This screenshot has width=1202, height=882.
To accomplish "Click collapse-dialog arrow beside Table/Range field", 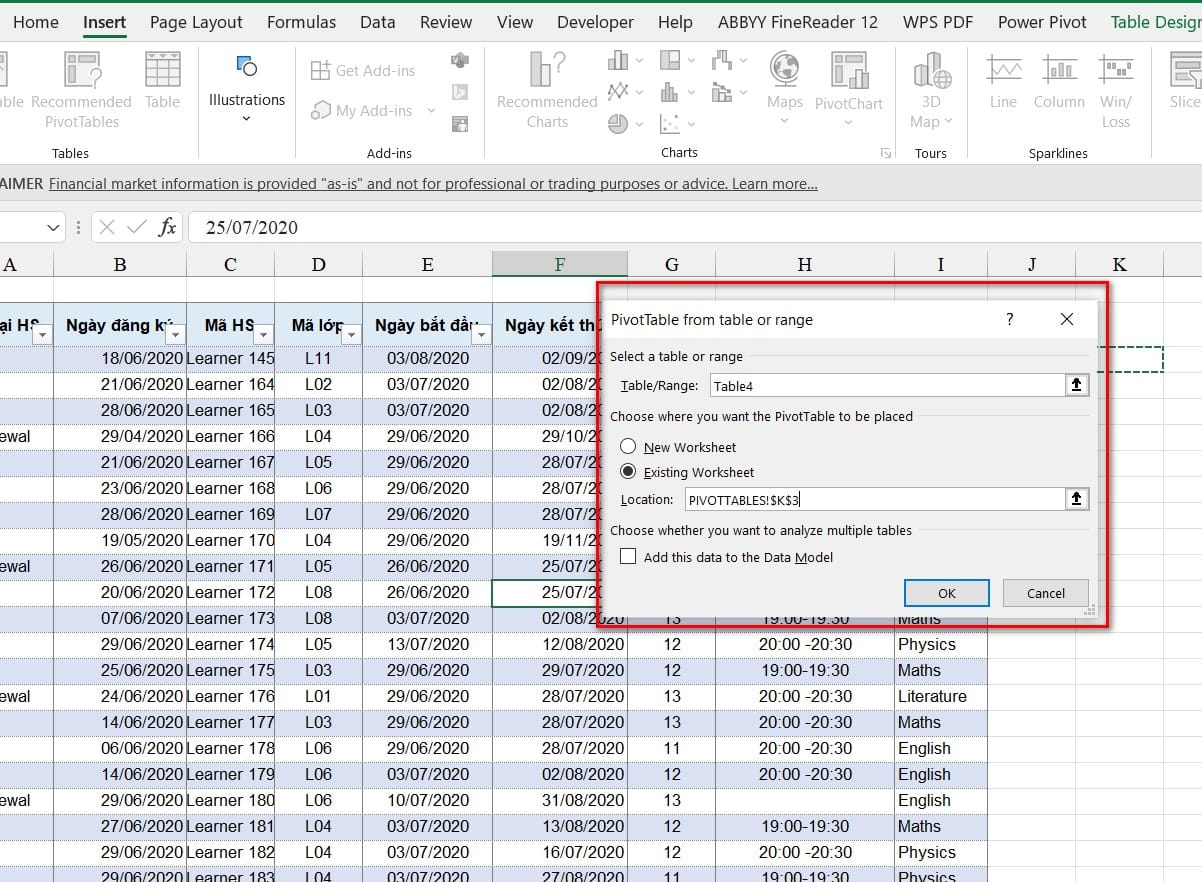I will pyautogui.click(x=1076, y=385).
